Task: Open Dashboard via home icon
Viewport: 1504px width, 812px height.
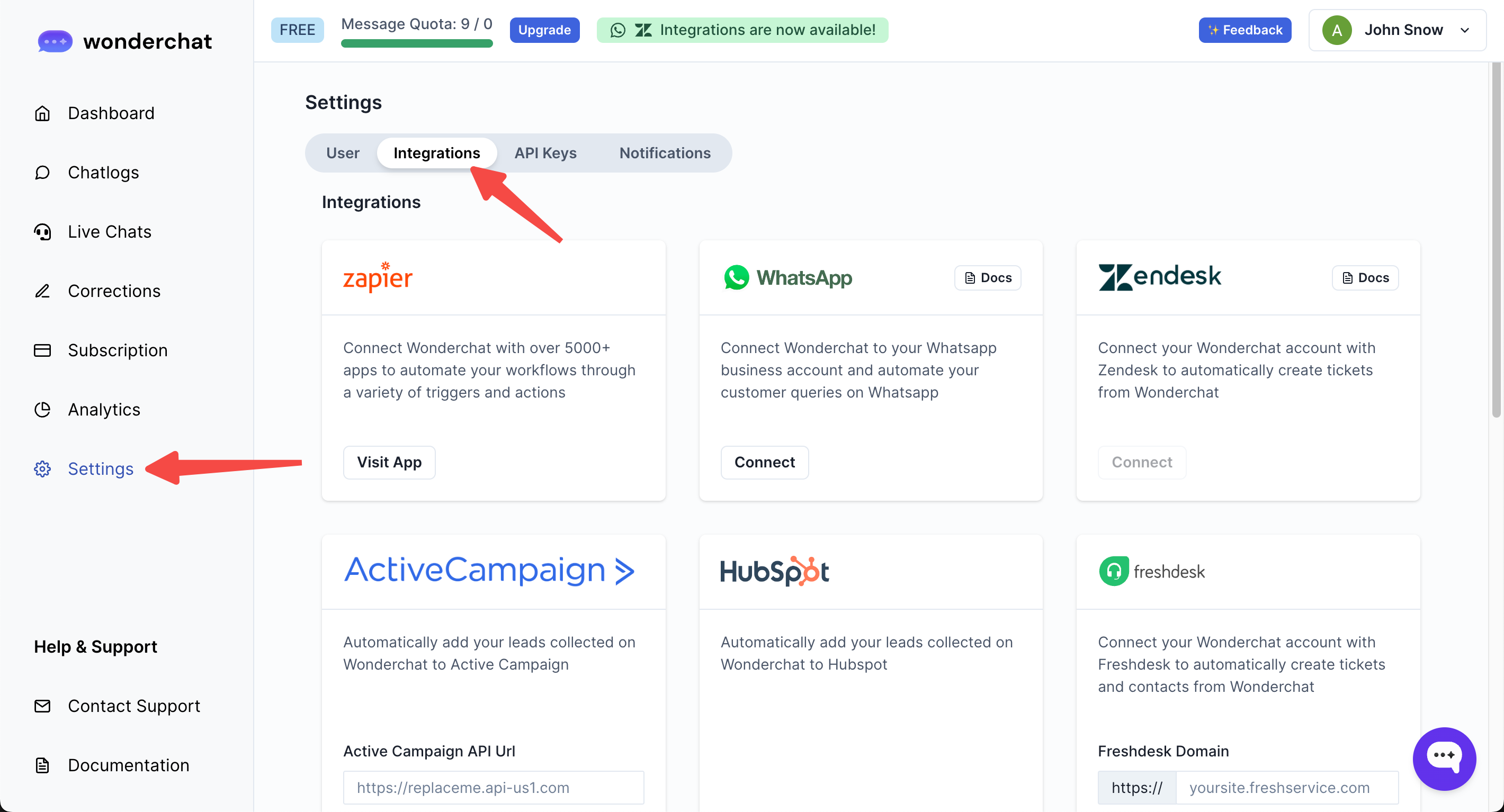Action: click(42, 113)
